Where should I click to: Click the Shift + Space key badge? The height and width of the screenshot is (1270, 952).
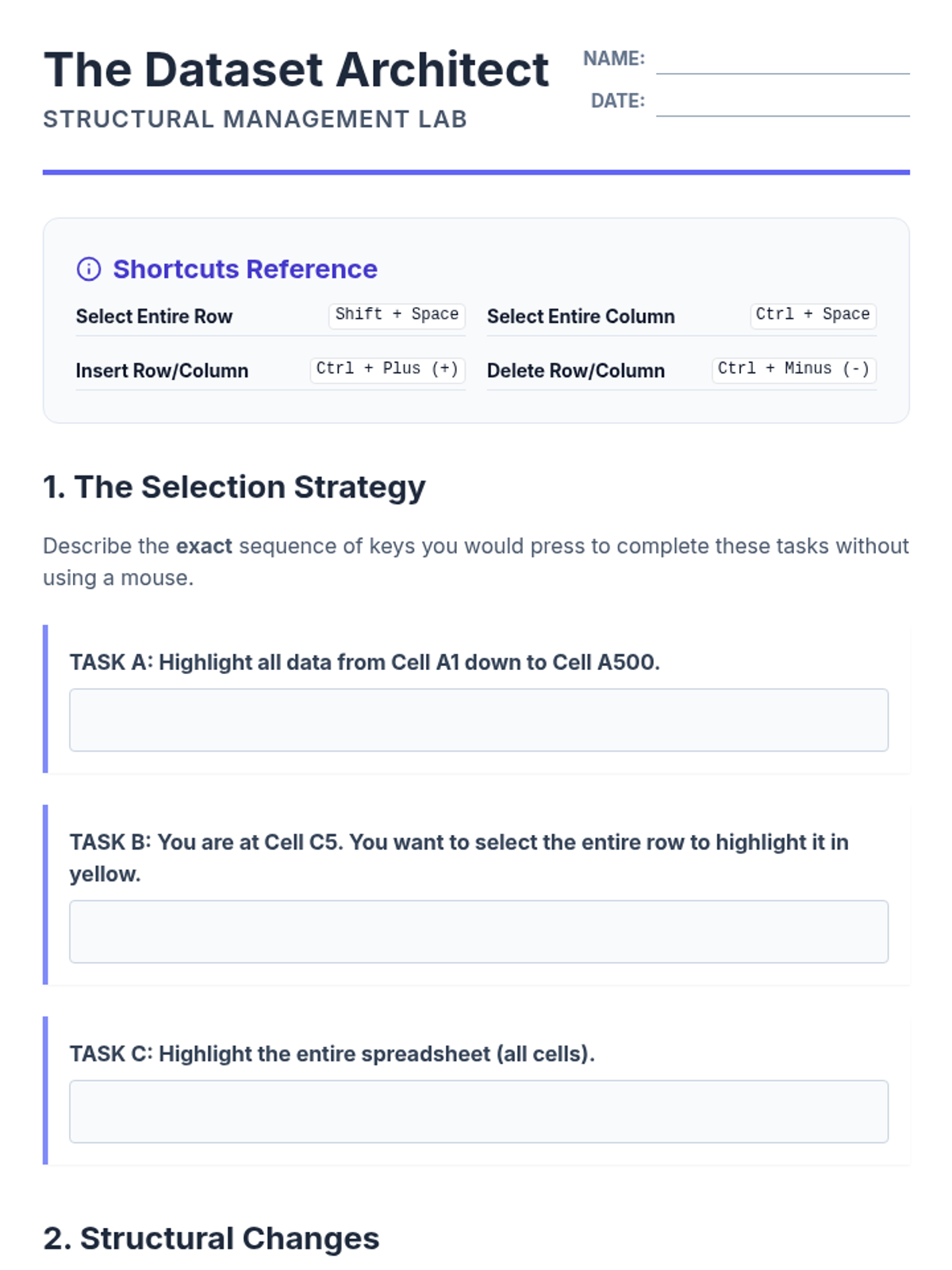tap(397, 314)
